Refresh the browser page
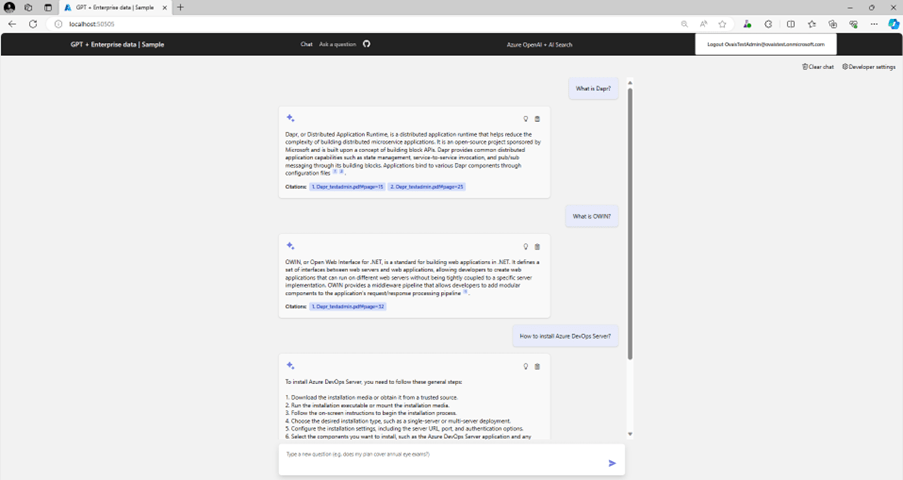Image resolution: width=903 pixels, height=480 pixels. click(x=33, y=24)
